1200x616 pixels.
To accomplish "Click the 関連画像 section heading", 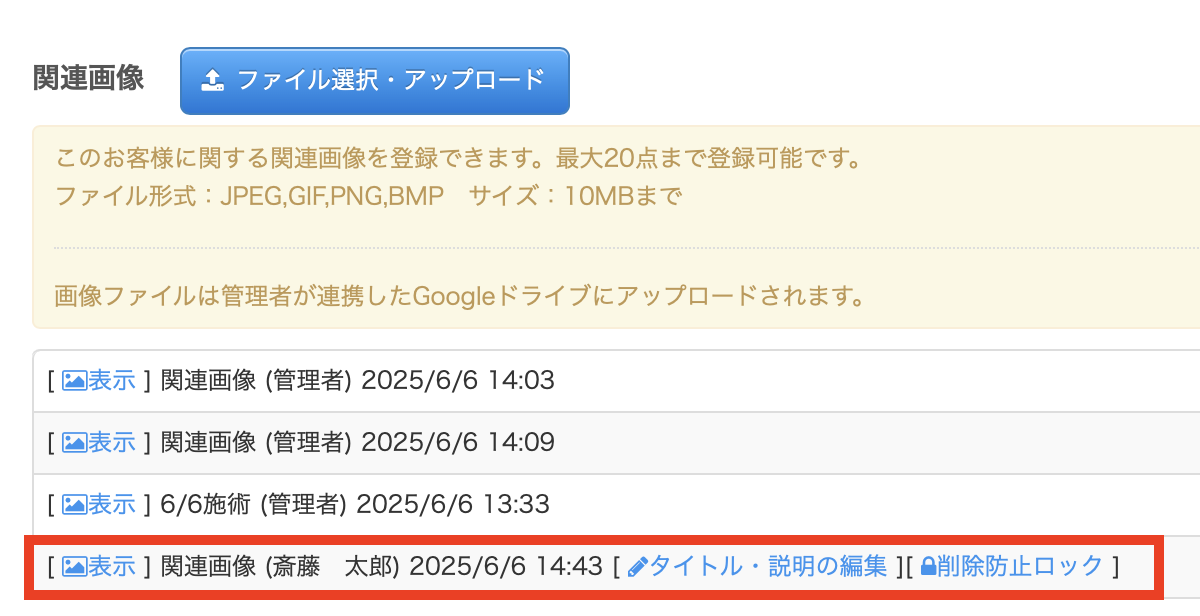I will [89, 78].
